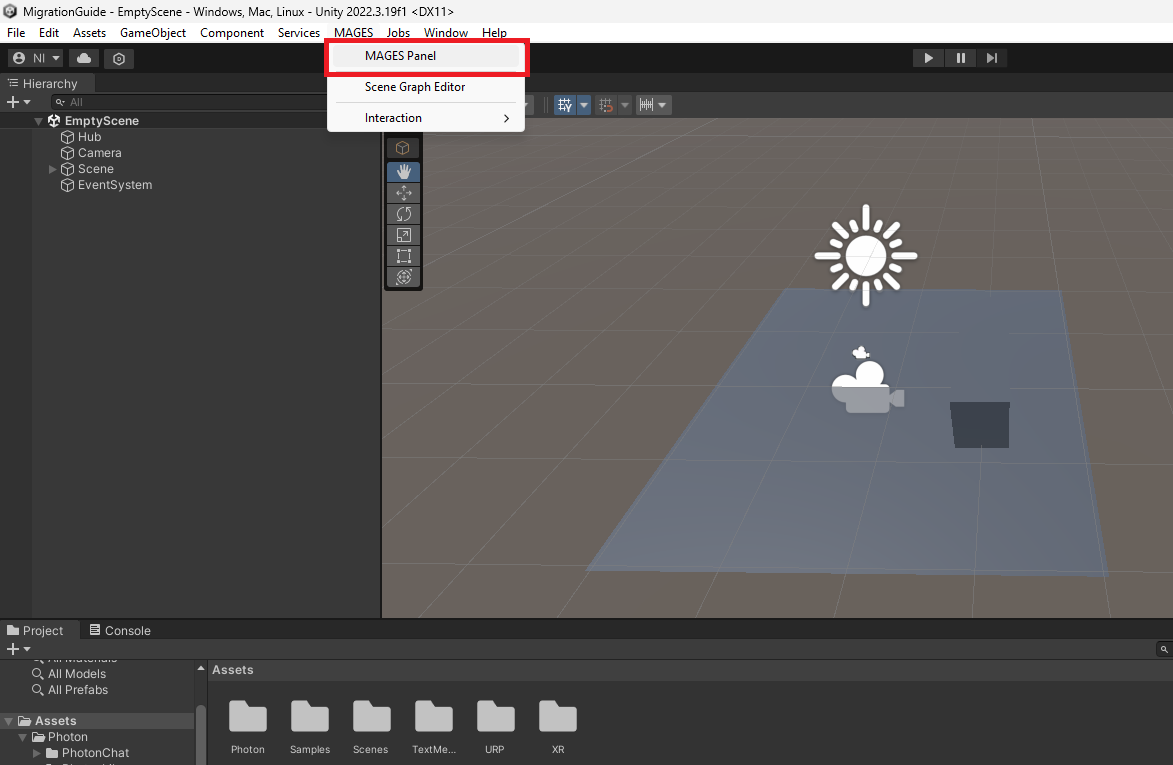Start Play mode
Viewport: 1173px width, 765px height.
[928, 58]
